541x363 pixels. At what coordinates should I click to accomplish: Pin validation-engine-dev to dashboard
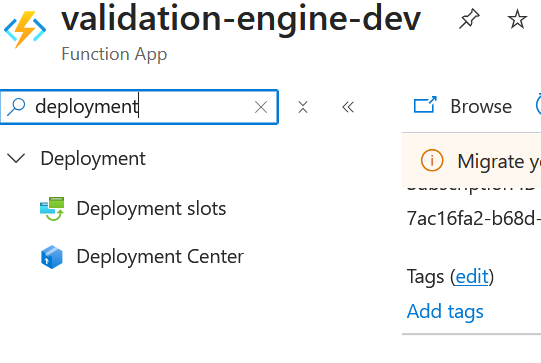[469, 19]
